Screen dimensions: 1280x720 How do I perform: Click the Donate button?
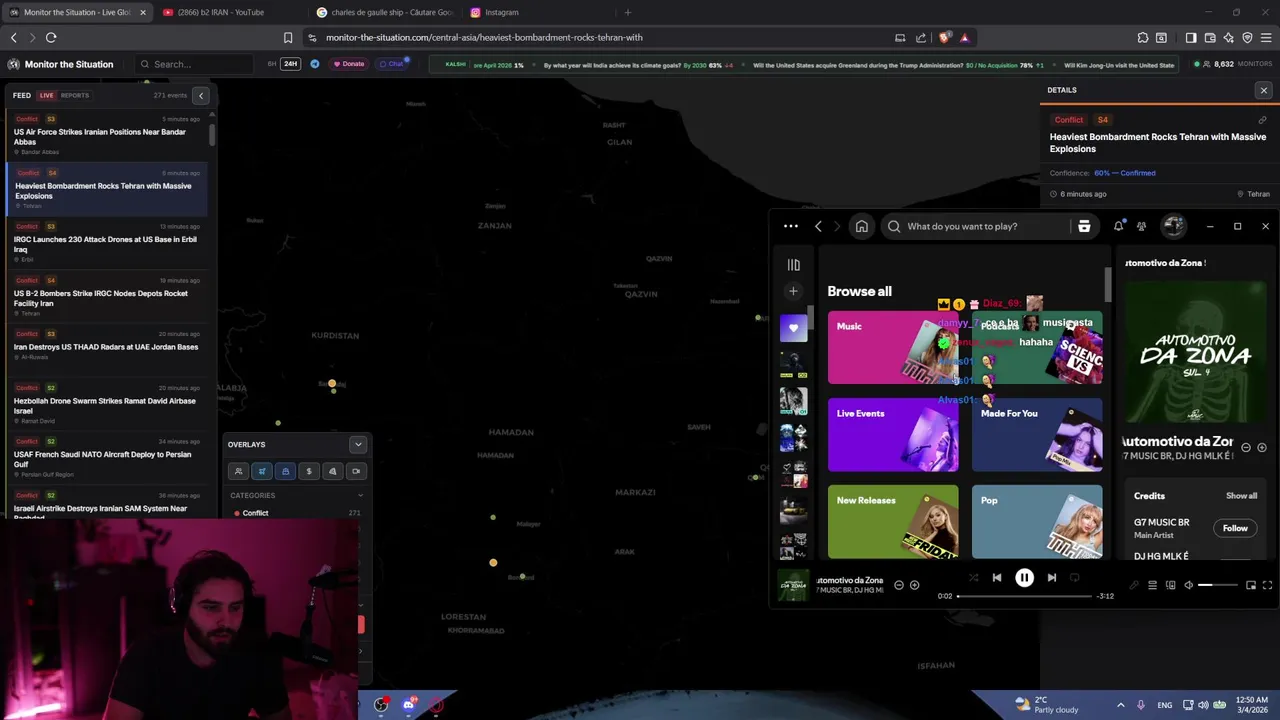coord(349,64)
